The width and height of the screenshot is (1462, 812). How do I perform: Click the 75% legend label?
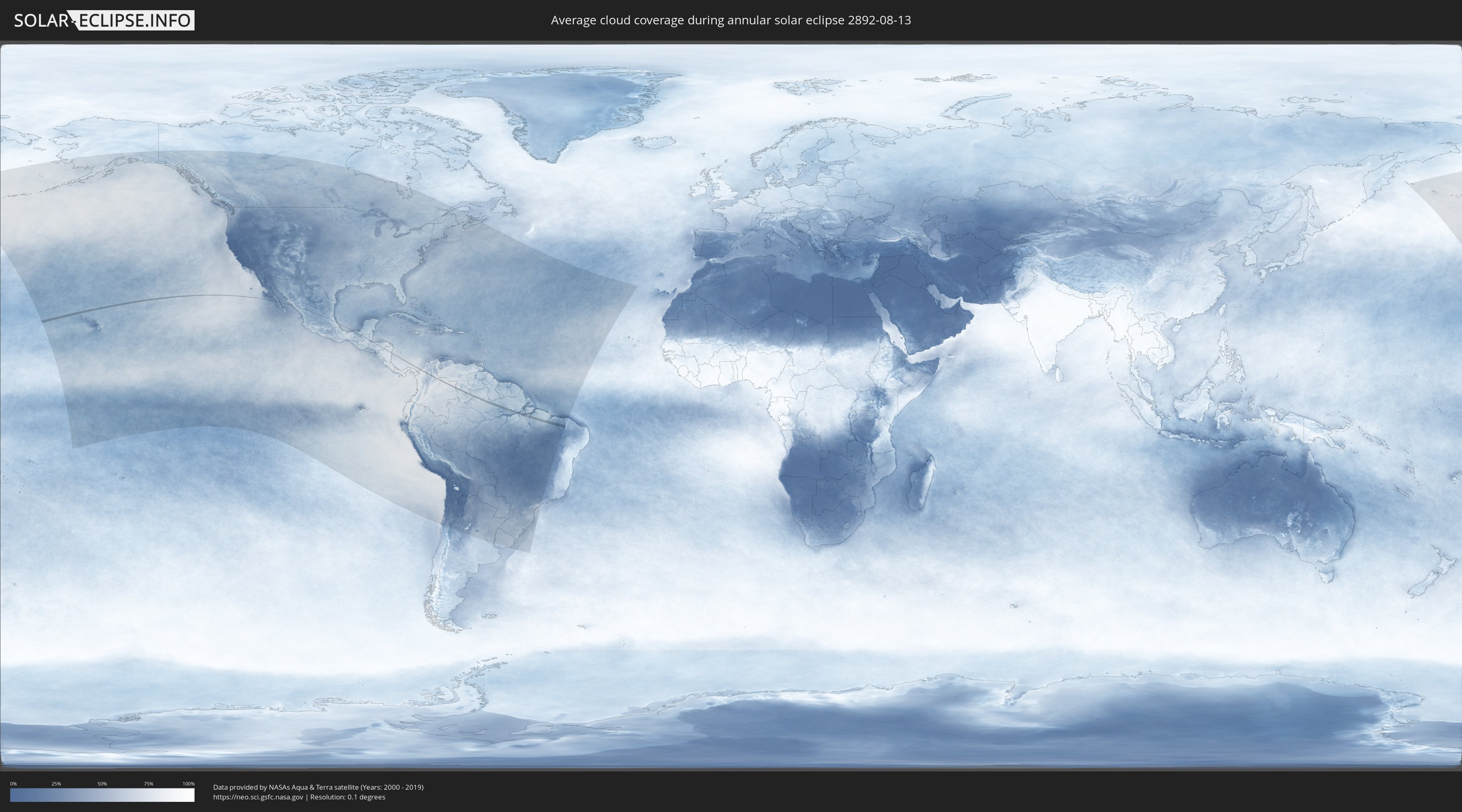point(148,784)
